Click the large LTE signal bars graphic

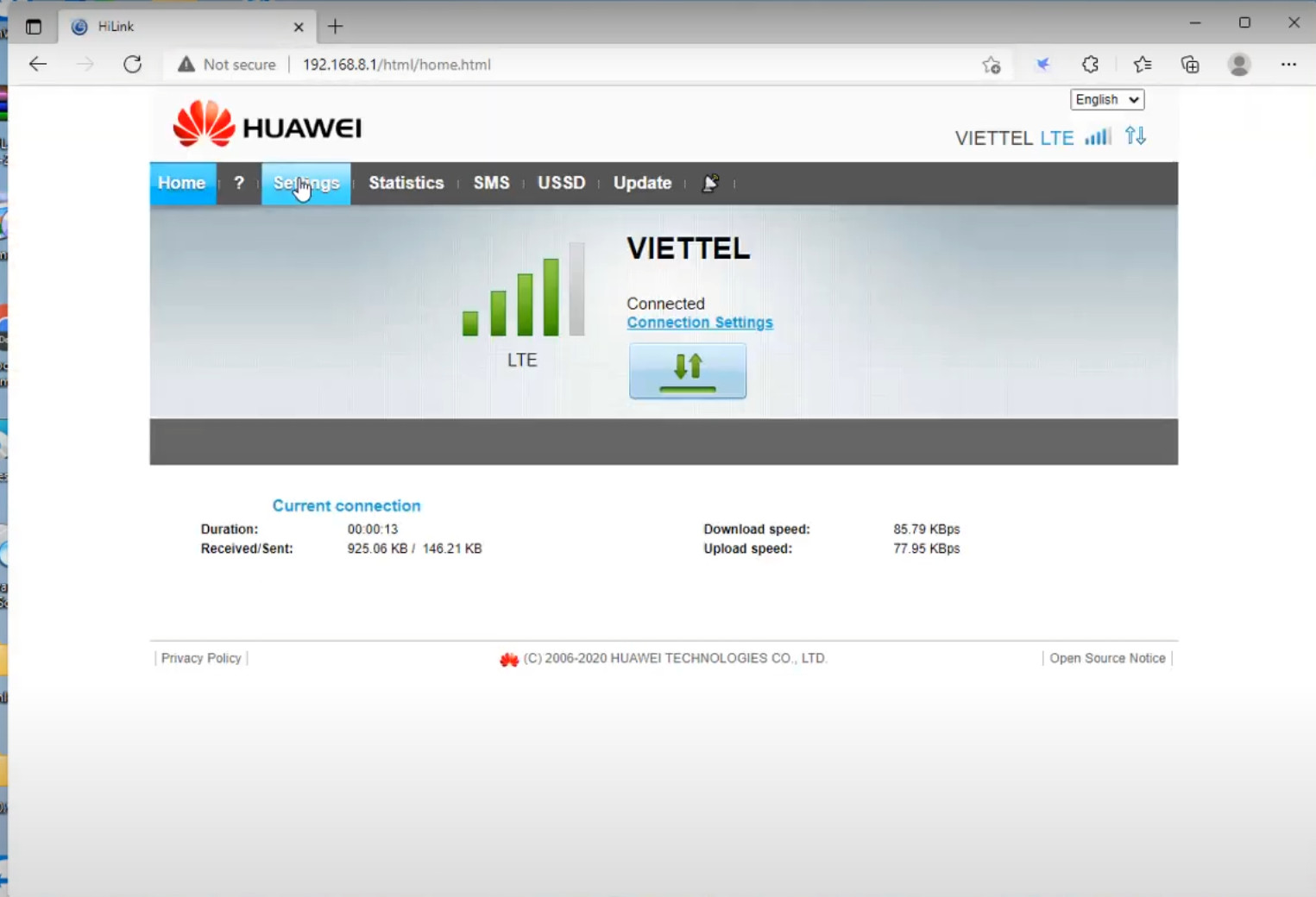point(524,289)
